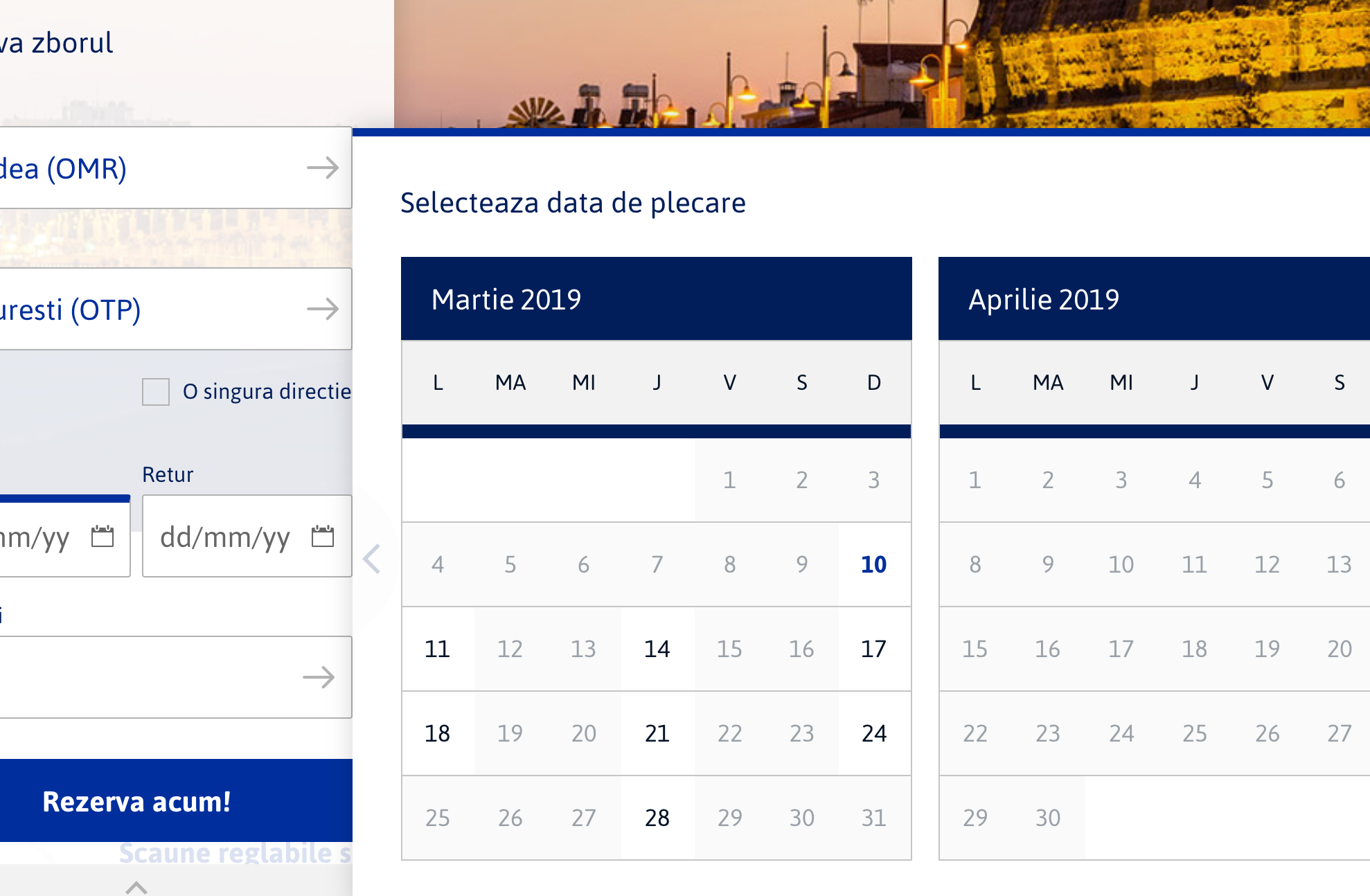Click the arrow icon beside Oradea (OMR)
The height and width of the screenshot is (896, 1370).
pos(323,167)
